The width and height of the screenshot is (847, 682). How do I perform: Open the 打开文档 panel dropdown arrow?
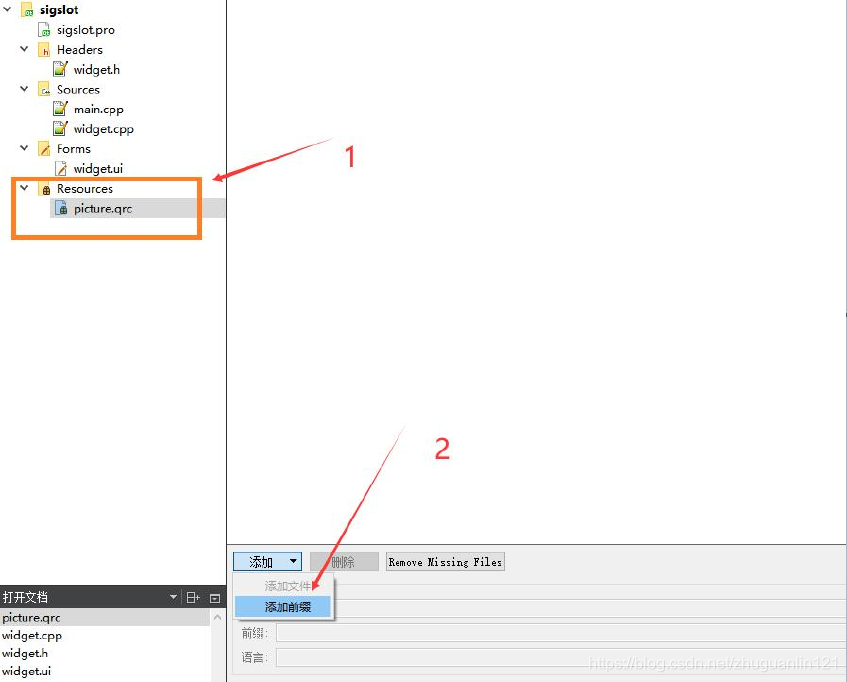tap(173, 597)
